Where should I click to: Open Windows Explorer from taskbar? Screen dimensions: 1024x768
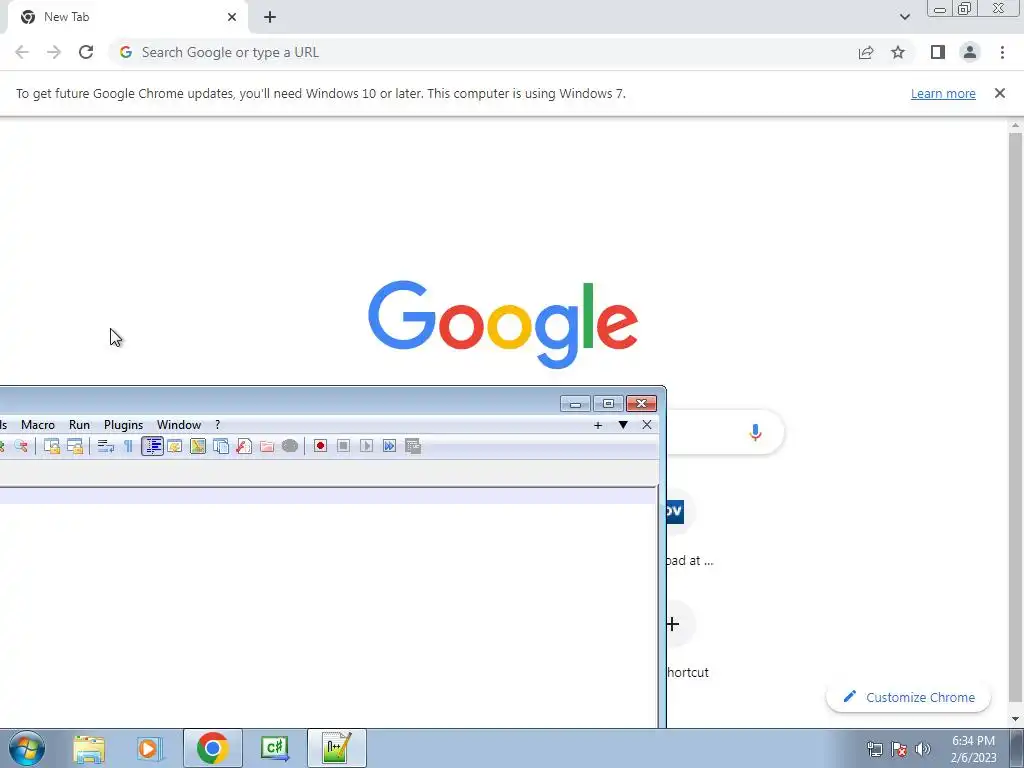[89, 748]
